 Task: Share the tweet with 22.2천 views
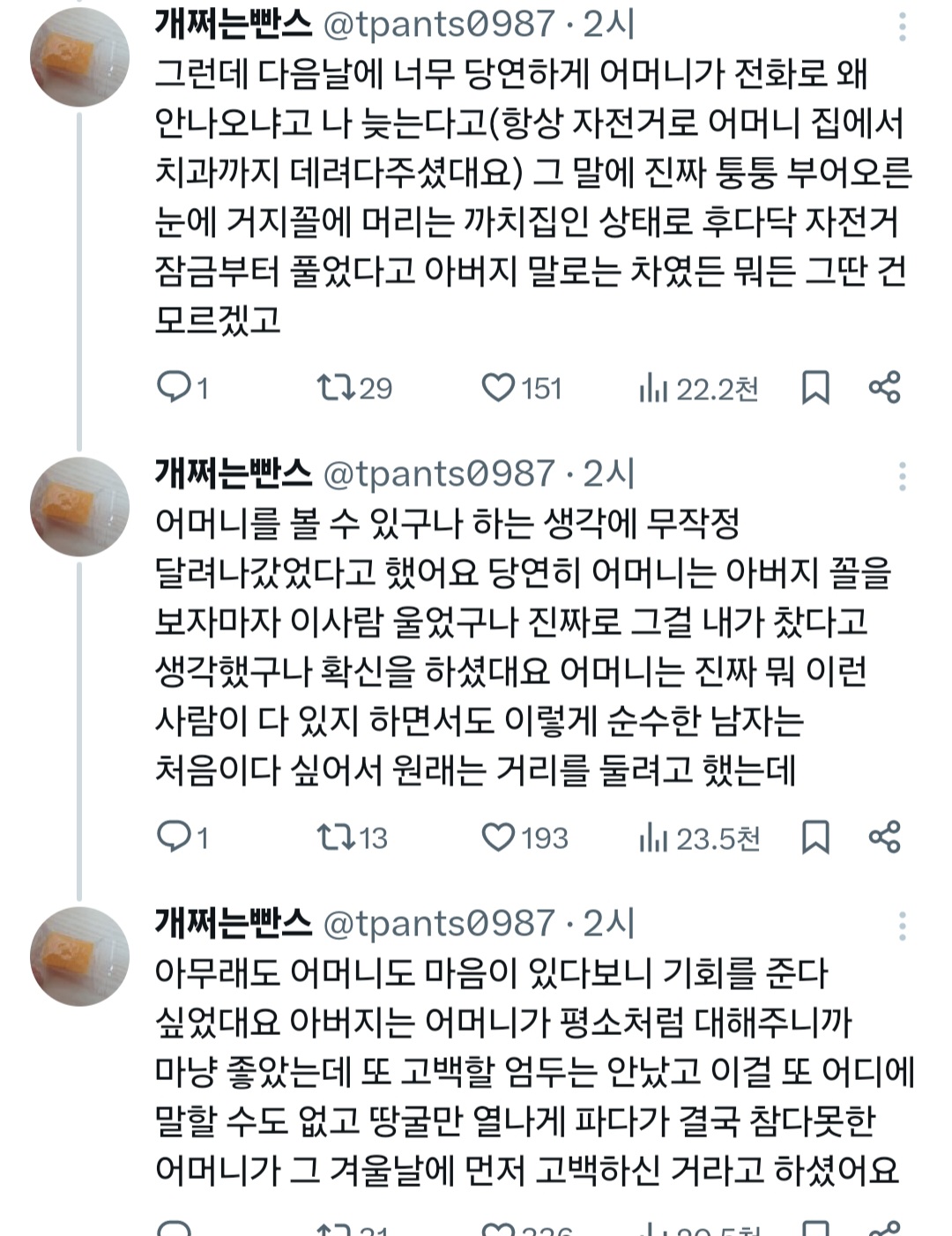pyautogui.click(x=884, y=387)
